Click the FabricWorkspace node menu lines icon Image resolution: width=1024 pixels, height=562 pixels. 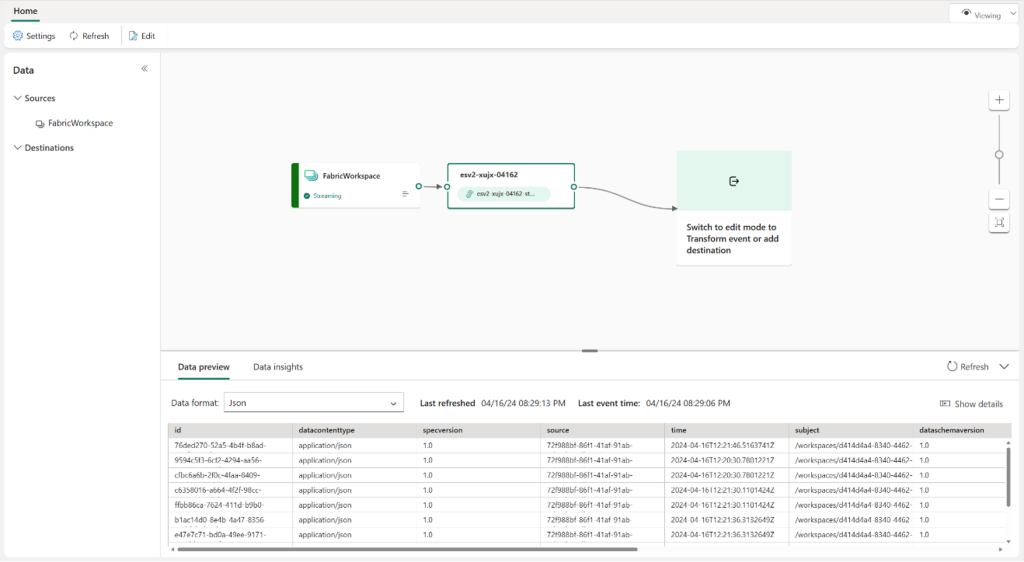point(405,194)
